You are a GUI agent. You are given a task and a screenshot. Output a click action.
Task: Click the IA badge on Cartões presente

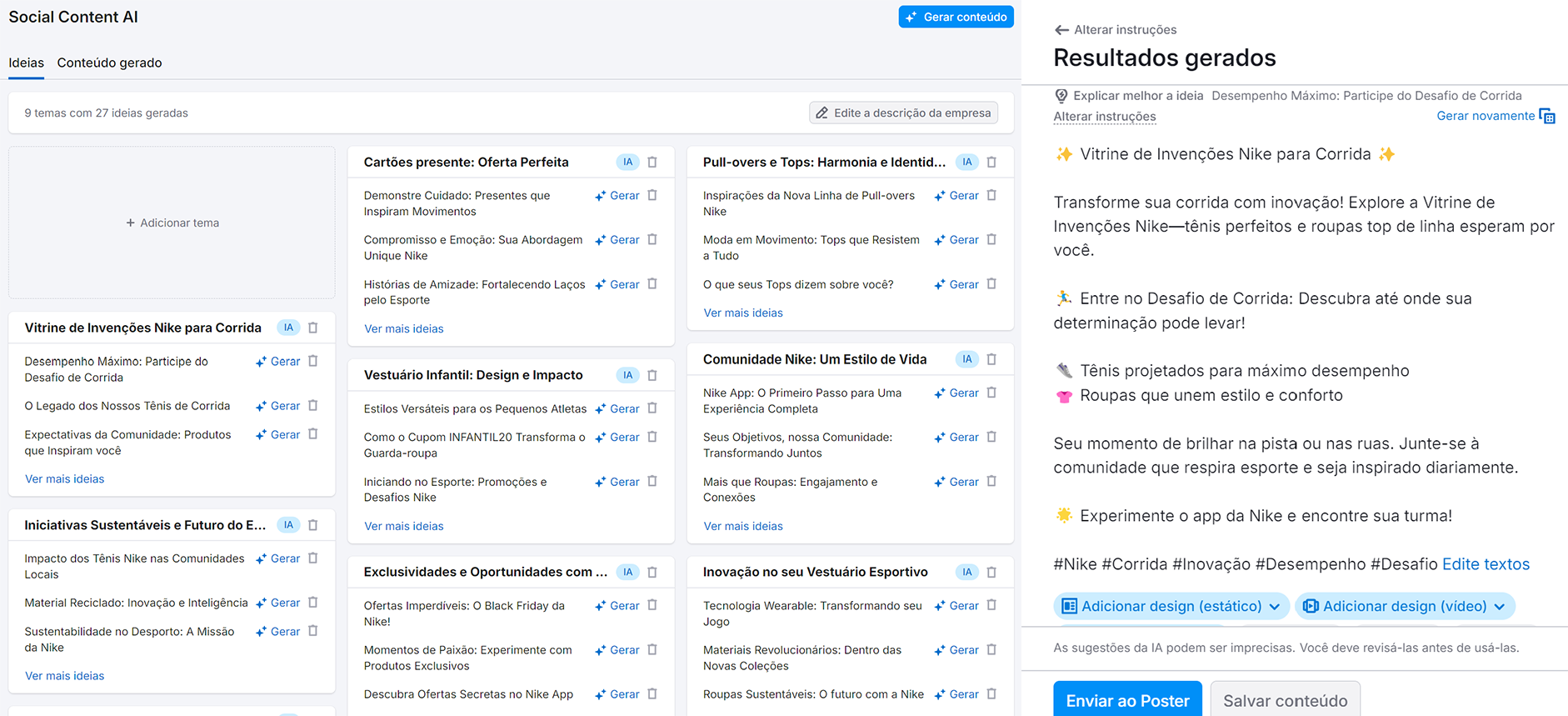click(627, 163)
